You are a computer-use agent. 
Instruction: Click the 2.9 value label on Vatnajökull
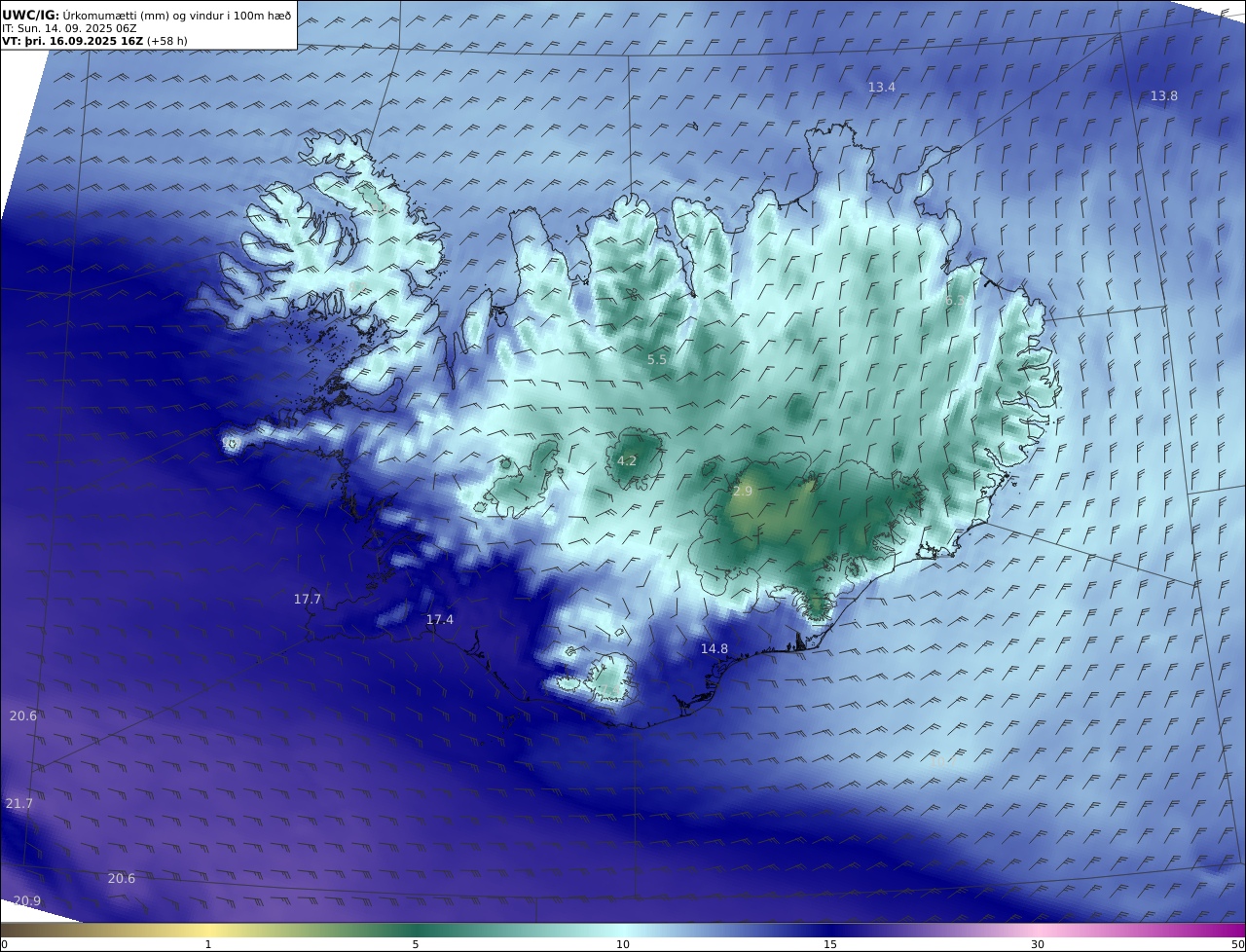743,492
